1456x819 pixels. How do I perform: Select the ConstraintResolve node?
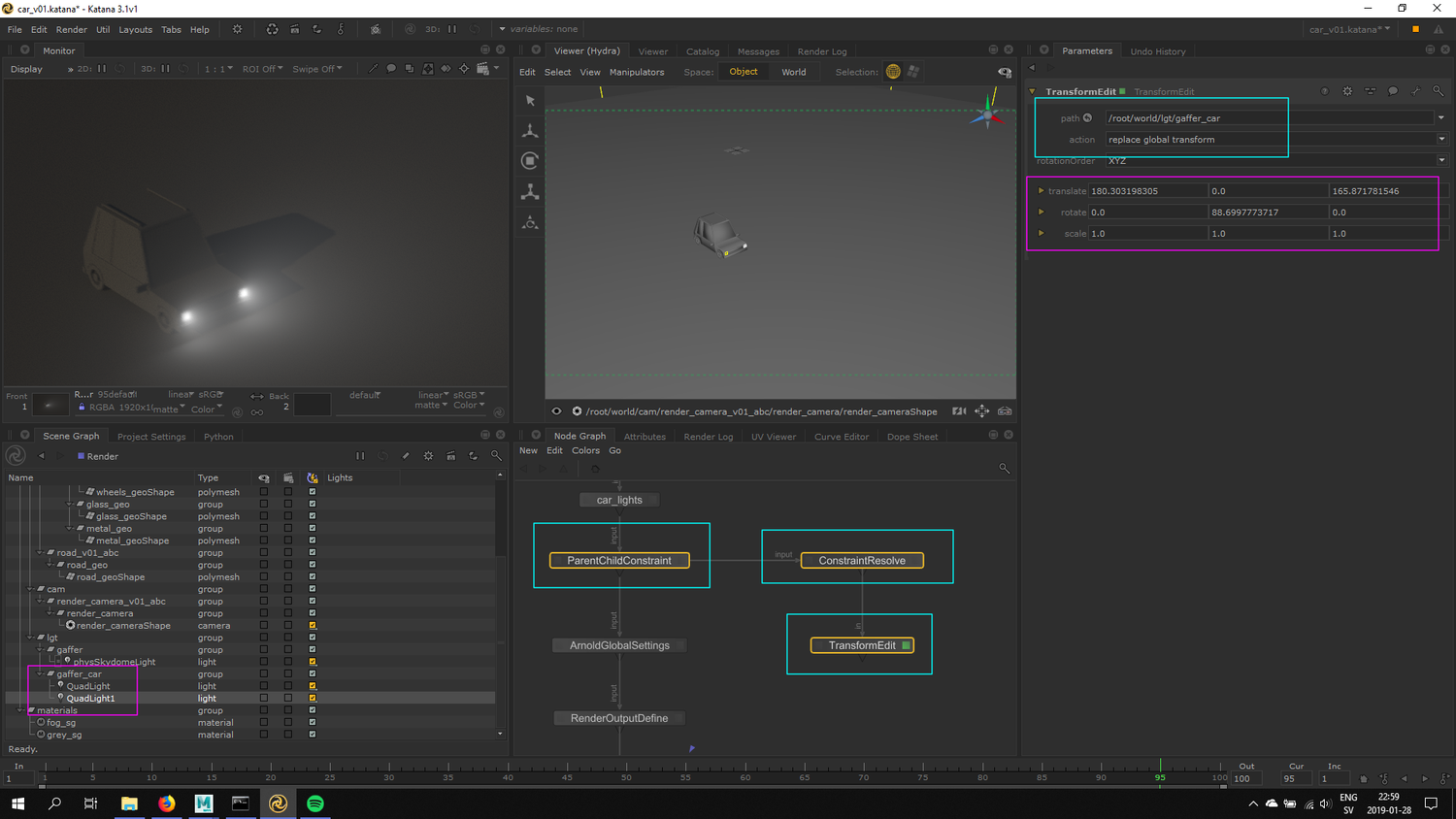pos(861,561)
